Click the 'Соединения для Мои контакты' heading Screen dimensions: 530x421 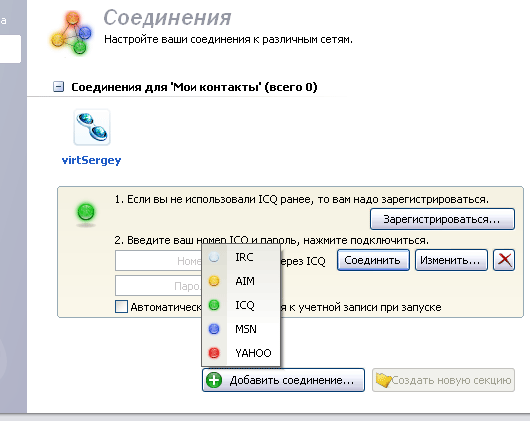(194, 87)
